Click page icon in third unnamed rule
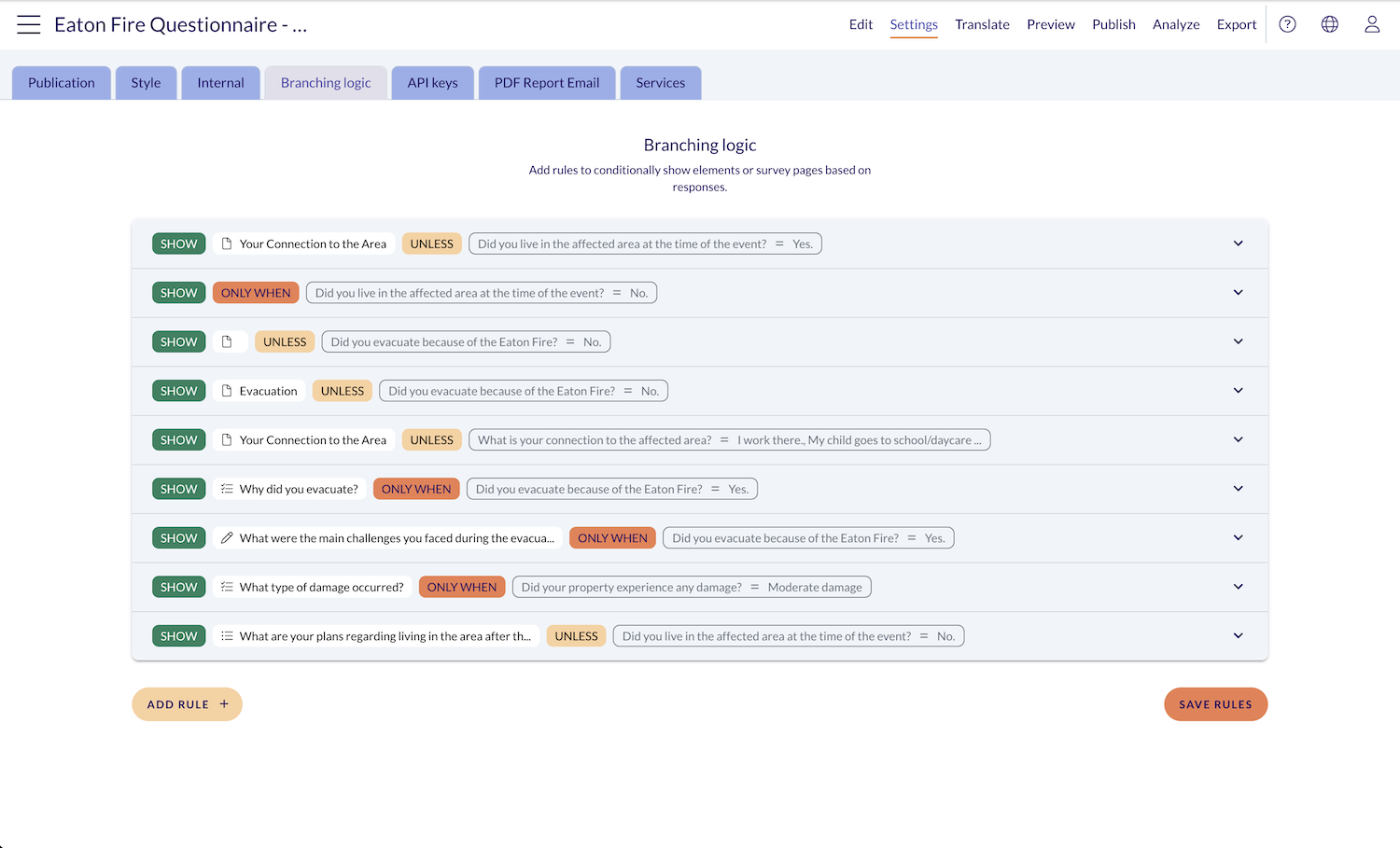Screen dimensions: 1400x848 [x=227, y=341]
